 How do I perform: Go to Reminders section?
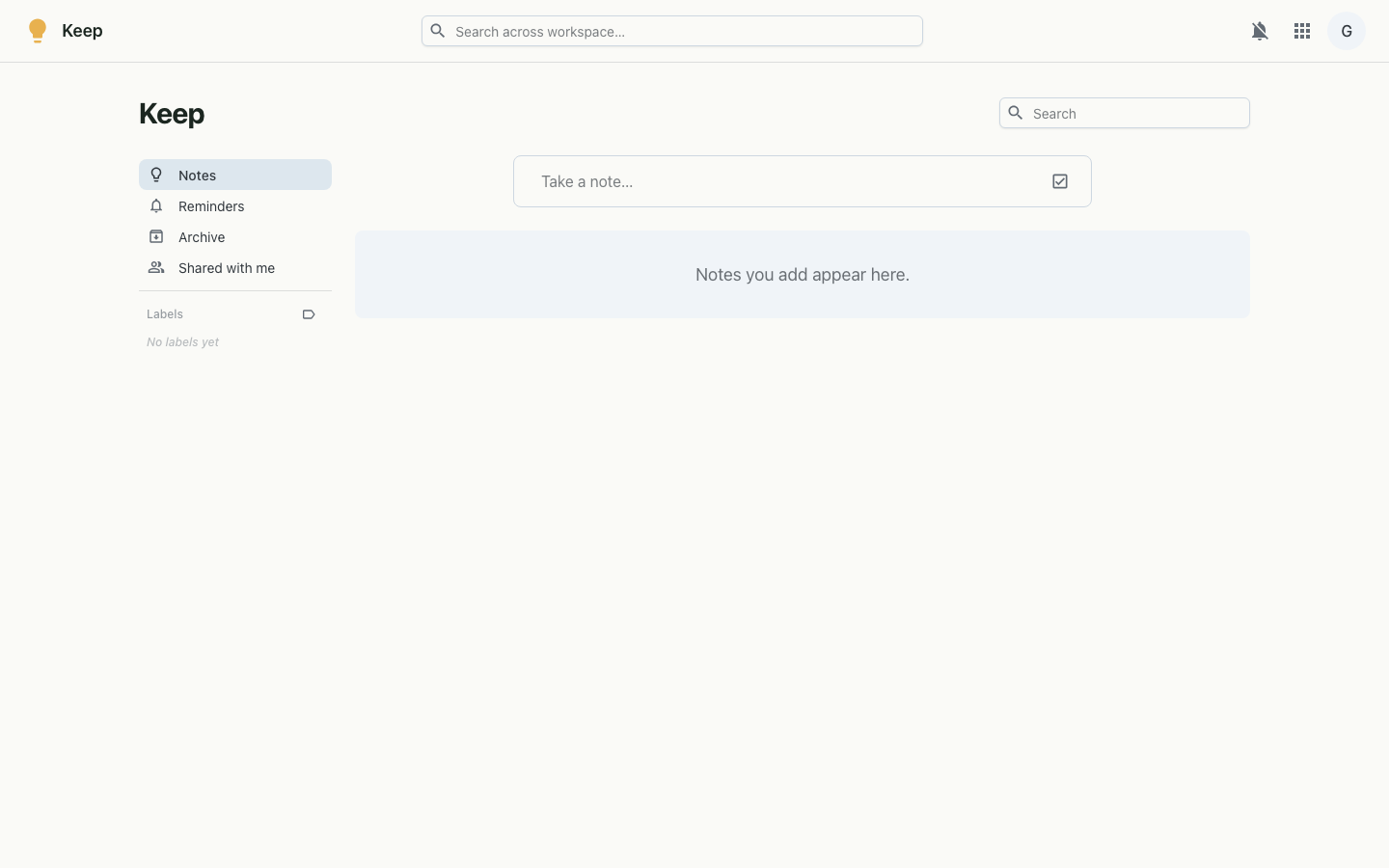[x=235, y=205]
